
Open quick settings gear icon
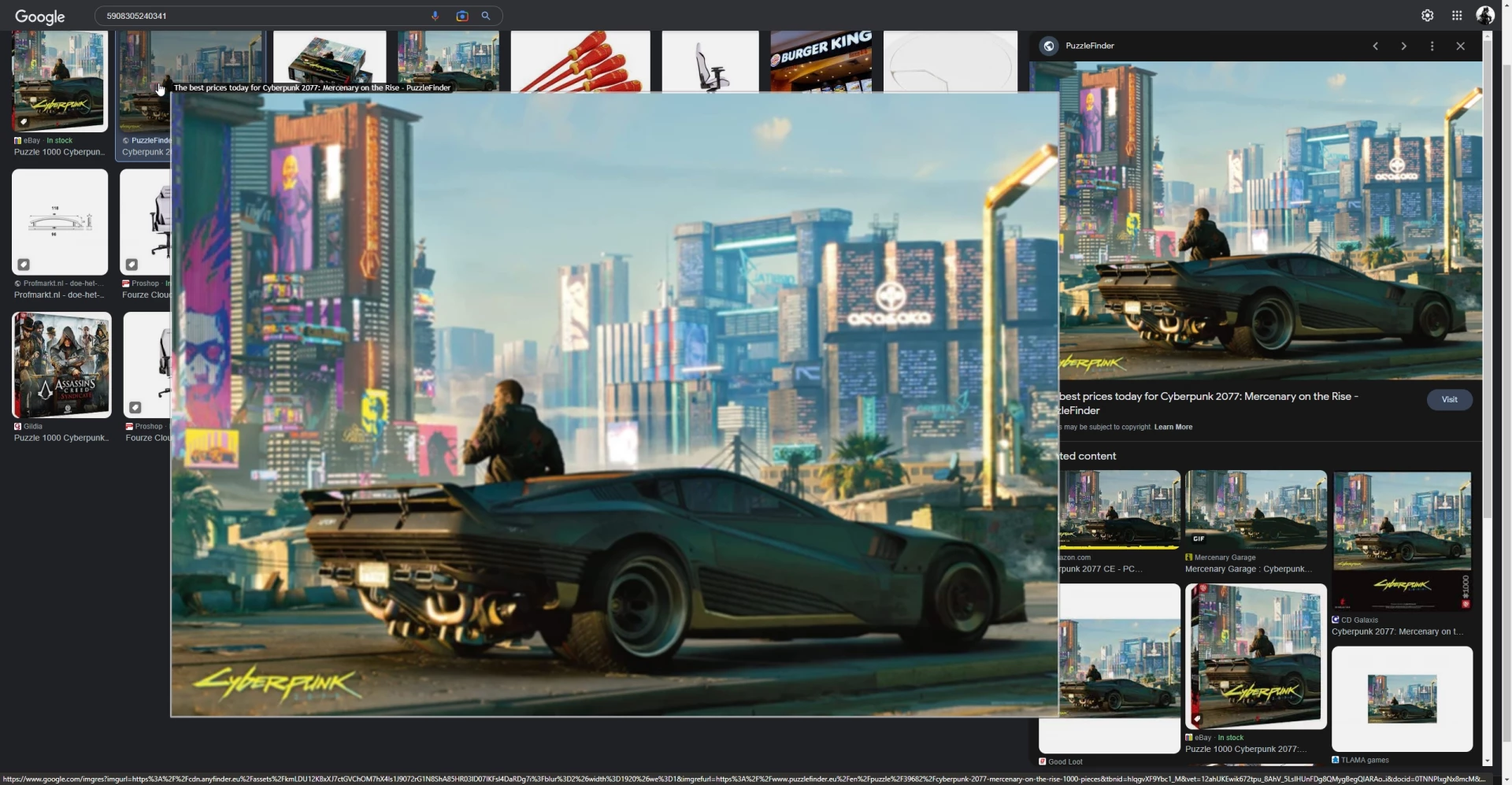1427,15
